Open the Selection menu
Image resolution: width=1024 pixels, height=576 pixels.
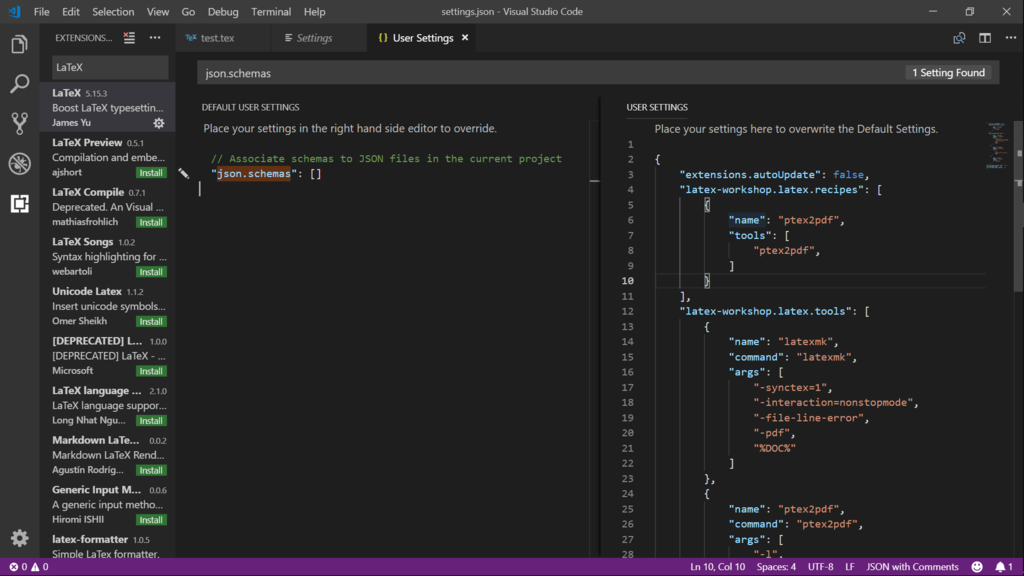point(113,12)
